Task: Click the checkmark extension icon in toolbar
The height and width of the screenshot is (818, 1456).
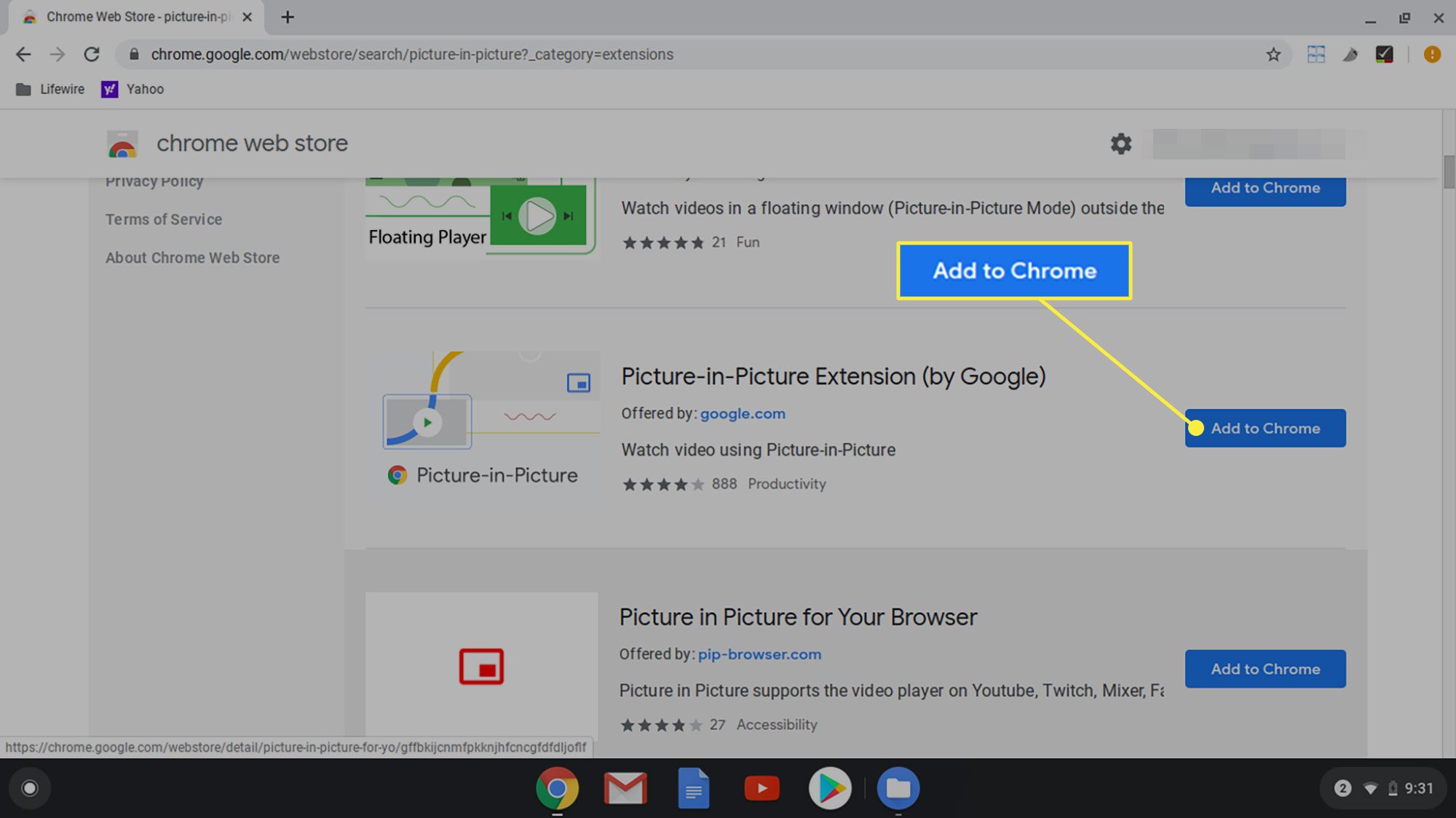Action: (1385, 55)
